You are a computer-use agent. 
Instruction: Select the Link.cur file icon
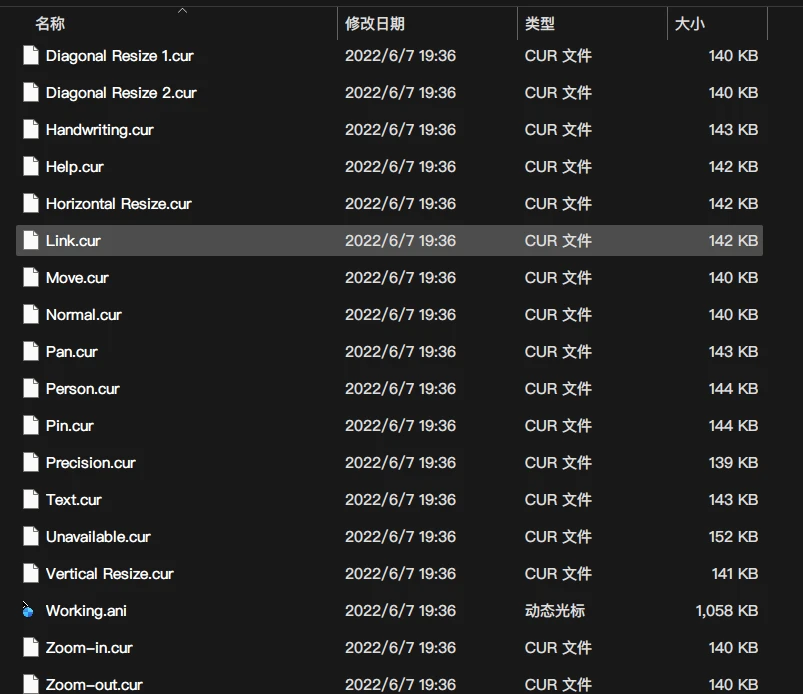coord(30,240)
